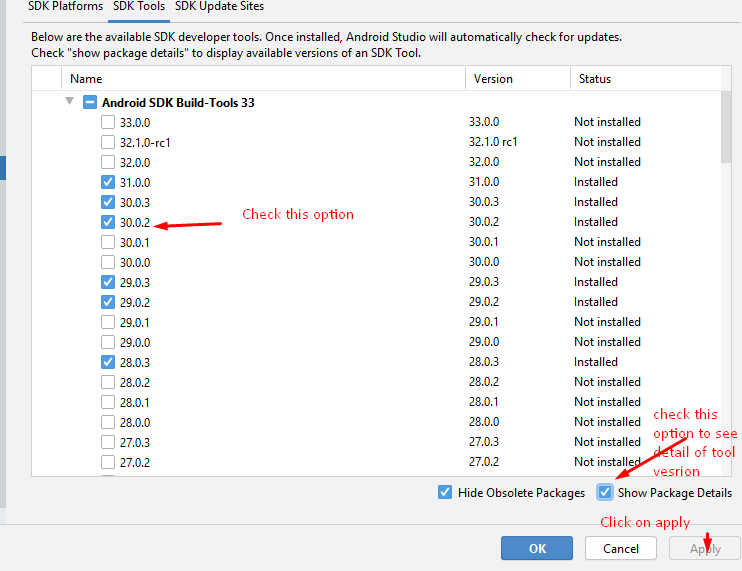Sort by the Status column header
The width and height of the screenshot is (742, 571).
(x=645, y=79)
